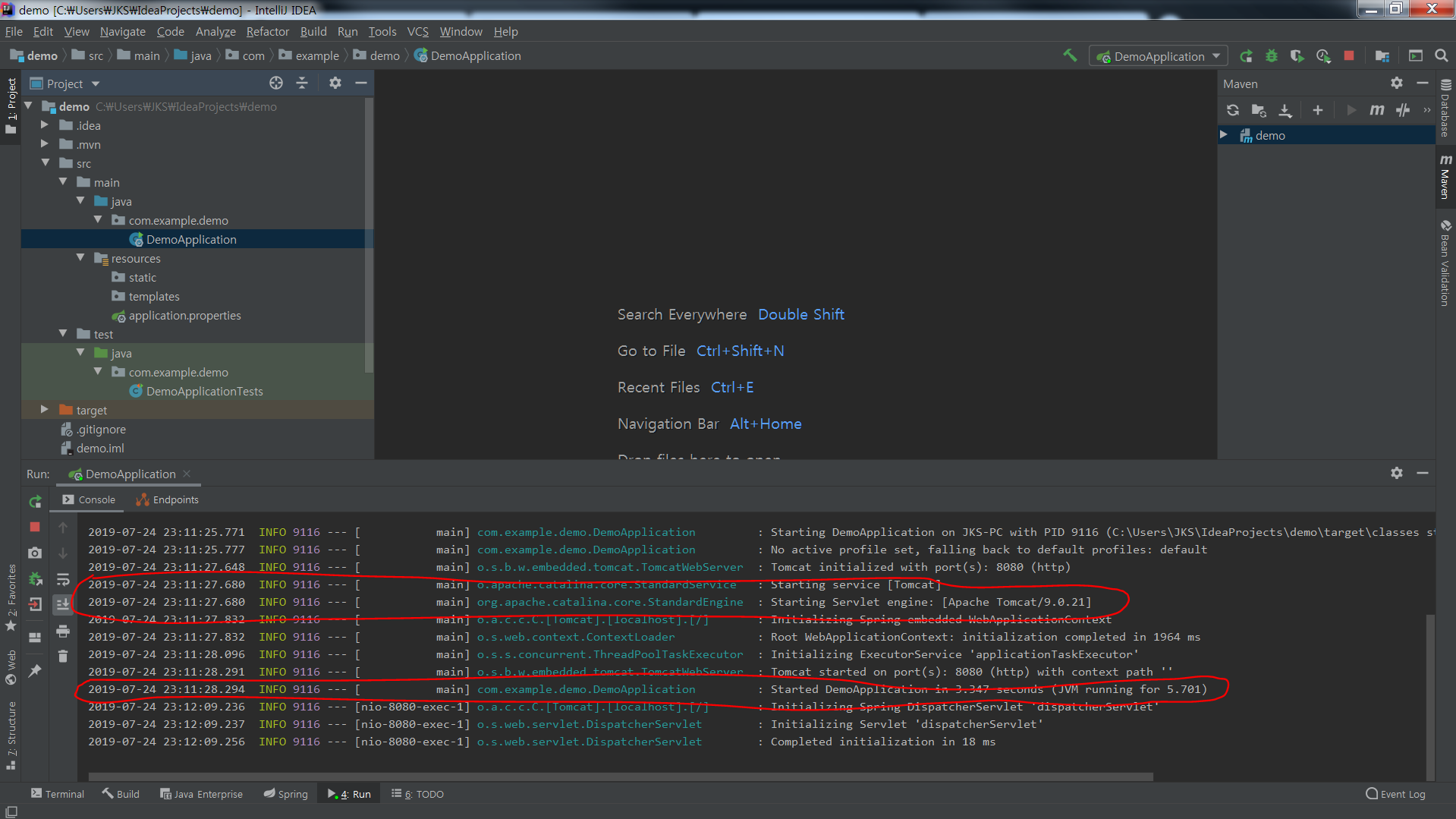Close the DemoApplication run tab
This screenshot has height=819, width=1456.
click(187, 474)
